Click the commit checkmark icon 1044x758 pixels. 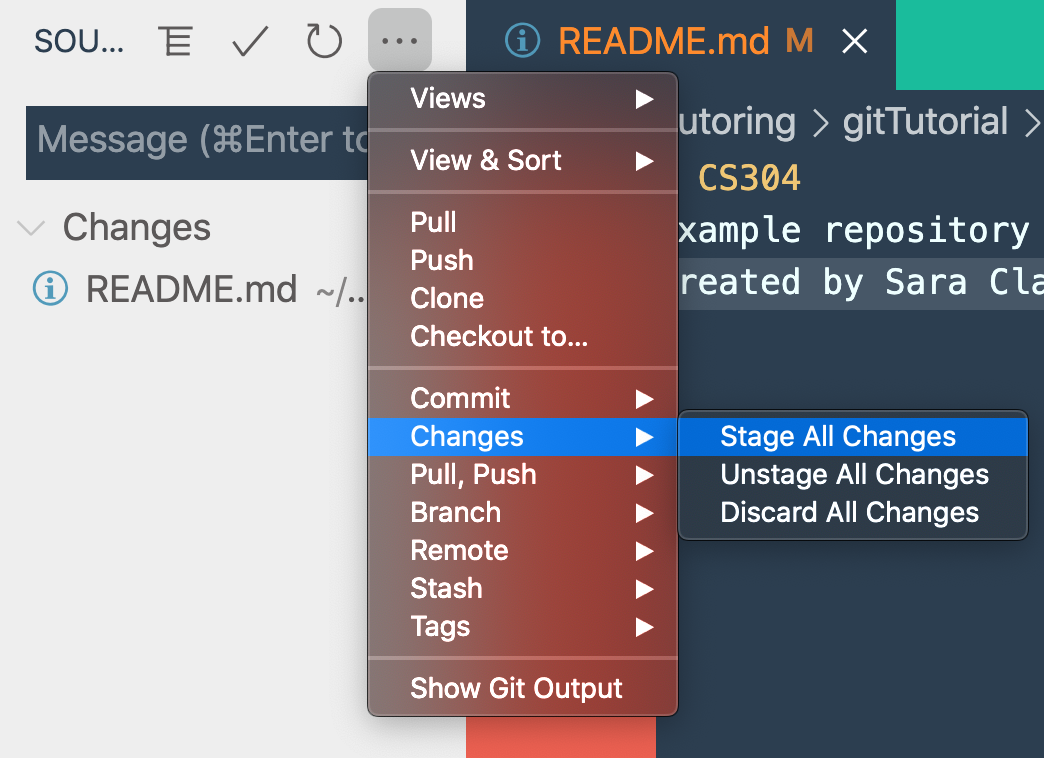tap(250, 41)
